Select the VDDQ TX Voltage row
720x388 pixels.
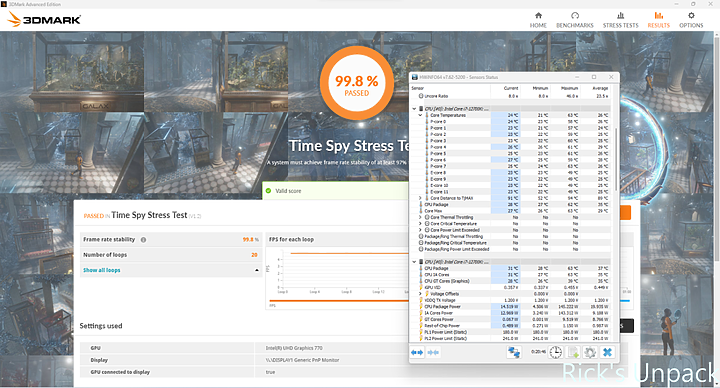point(510,300)
